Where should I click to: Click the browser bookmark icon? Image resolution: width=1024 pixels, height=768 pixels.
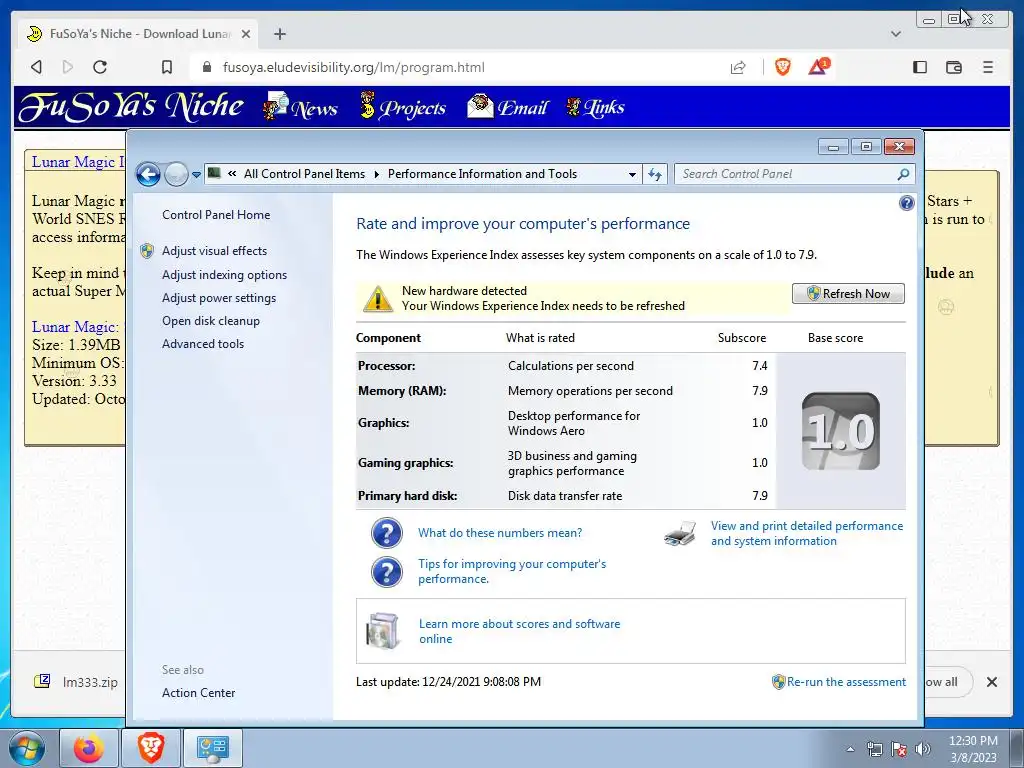click(167, 67)
